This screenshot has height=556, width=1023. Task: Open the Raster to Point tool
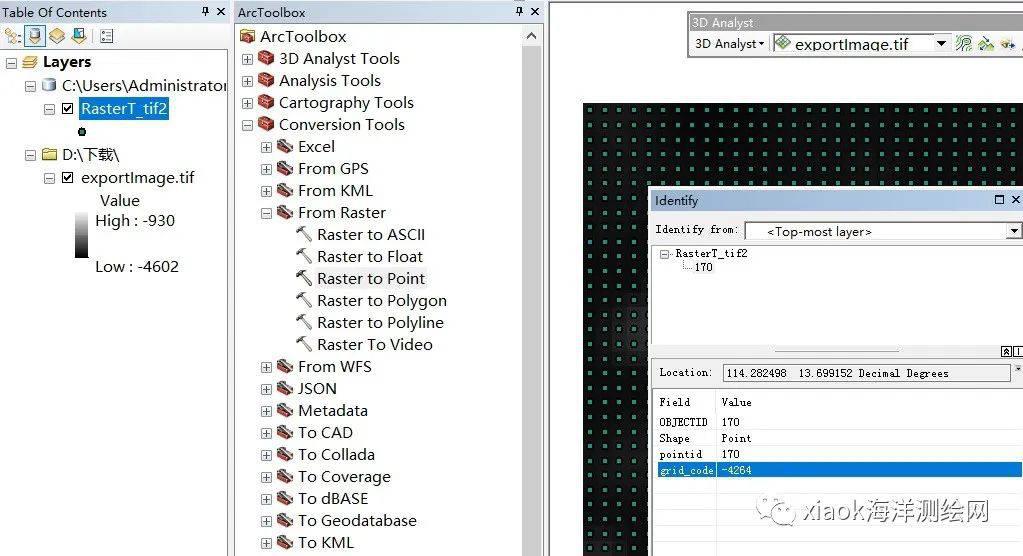[x=371, y=279]
